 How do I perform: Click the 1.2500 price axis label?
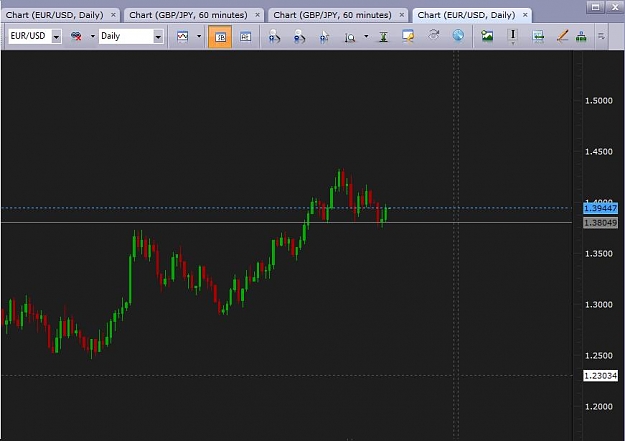(599, 356)
